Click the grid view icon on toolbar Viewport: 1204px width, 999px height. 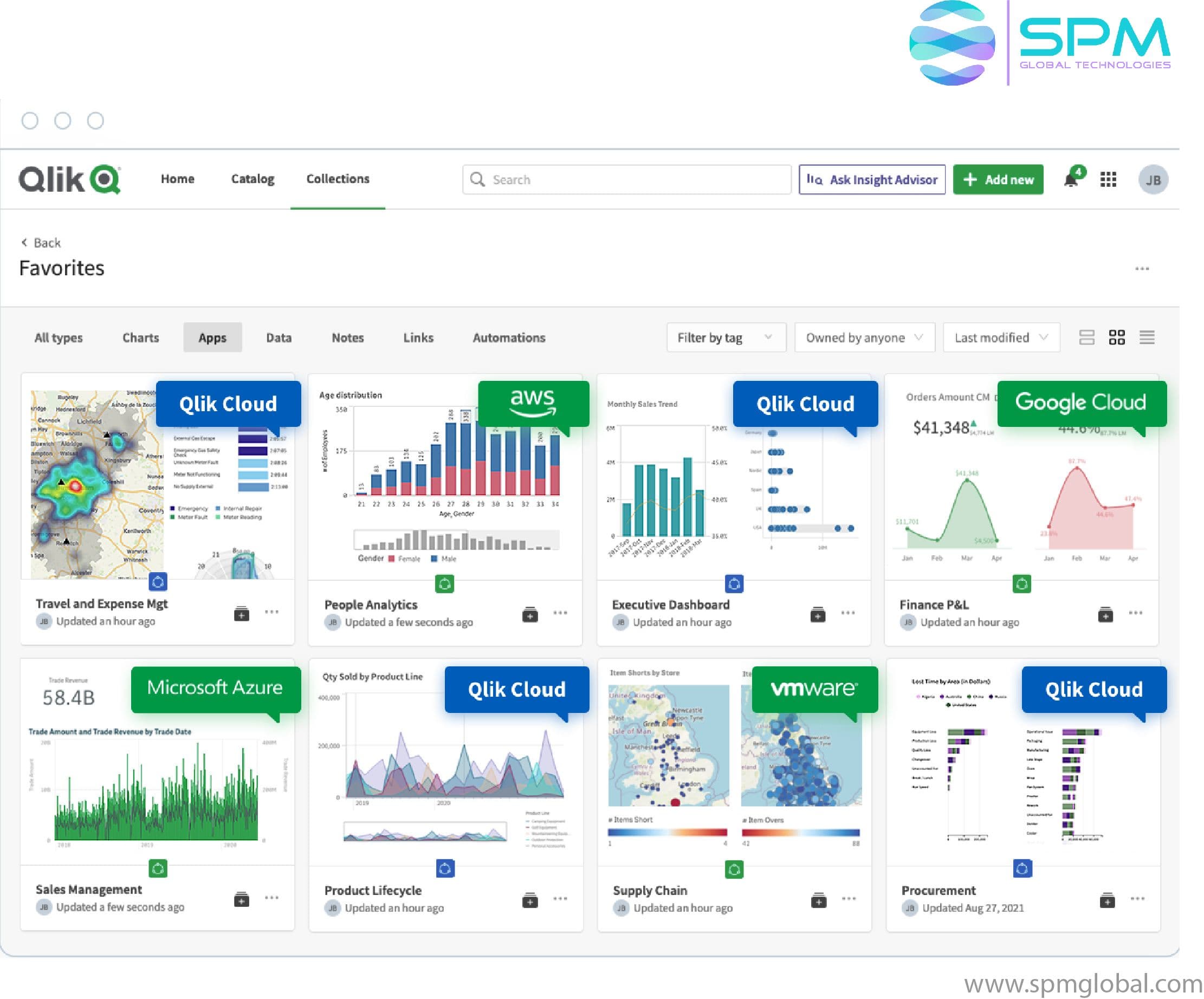tap(1117, 337)
